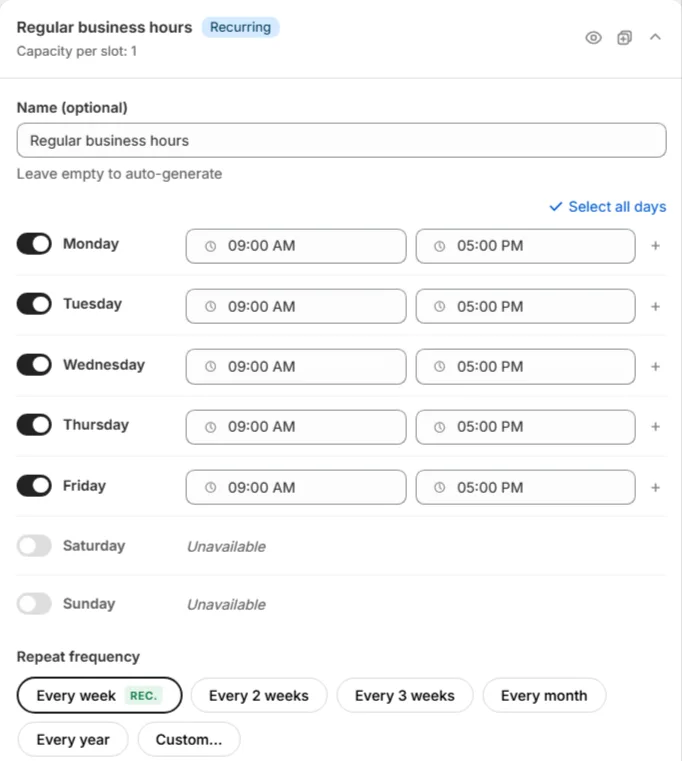682x761 pixels.
Task: Enable Sunday availability toggle
Action: click(x=34, y=604)
